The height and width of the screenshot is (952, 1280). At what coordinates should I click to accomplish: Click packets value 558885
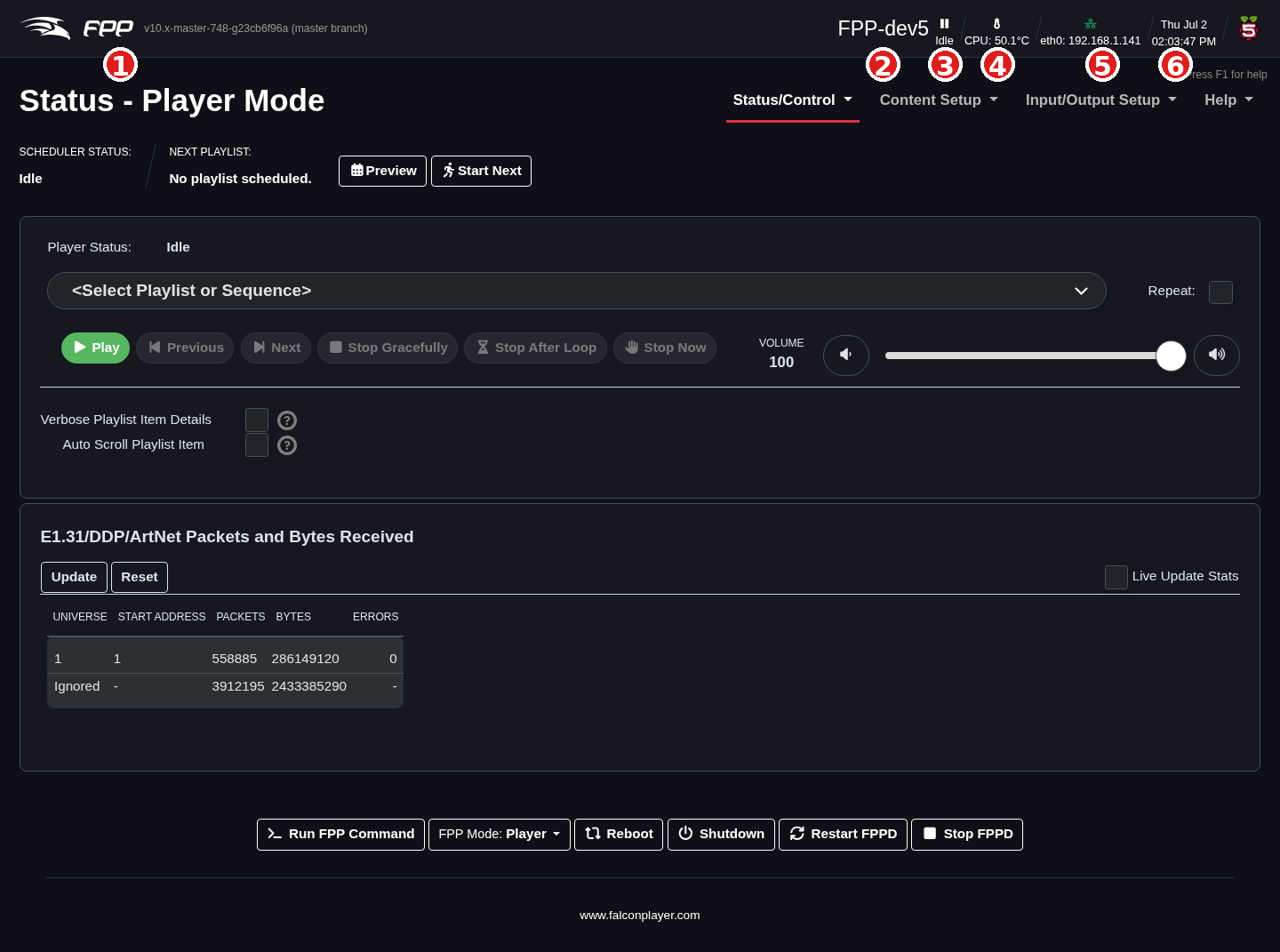coord(235,659)
